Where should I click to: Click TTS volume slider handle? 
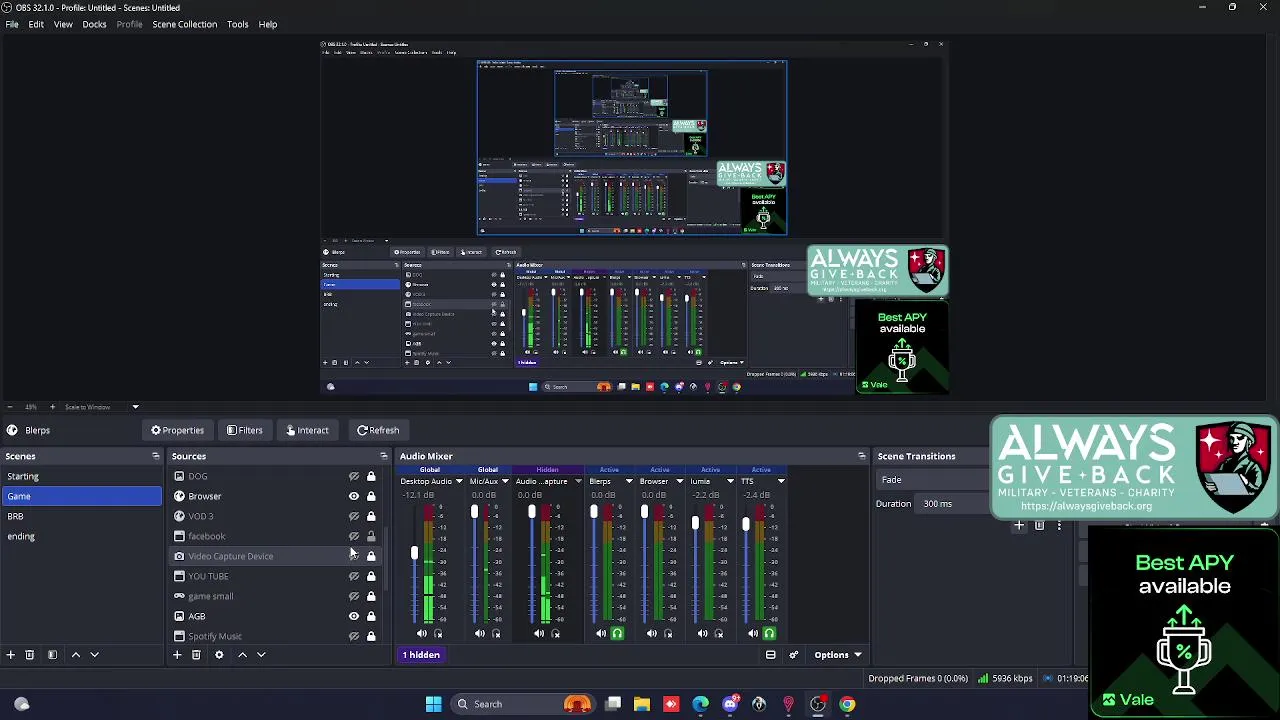746,525
